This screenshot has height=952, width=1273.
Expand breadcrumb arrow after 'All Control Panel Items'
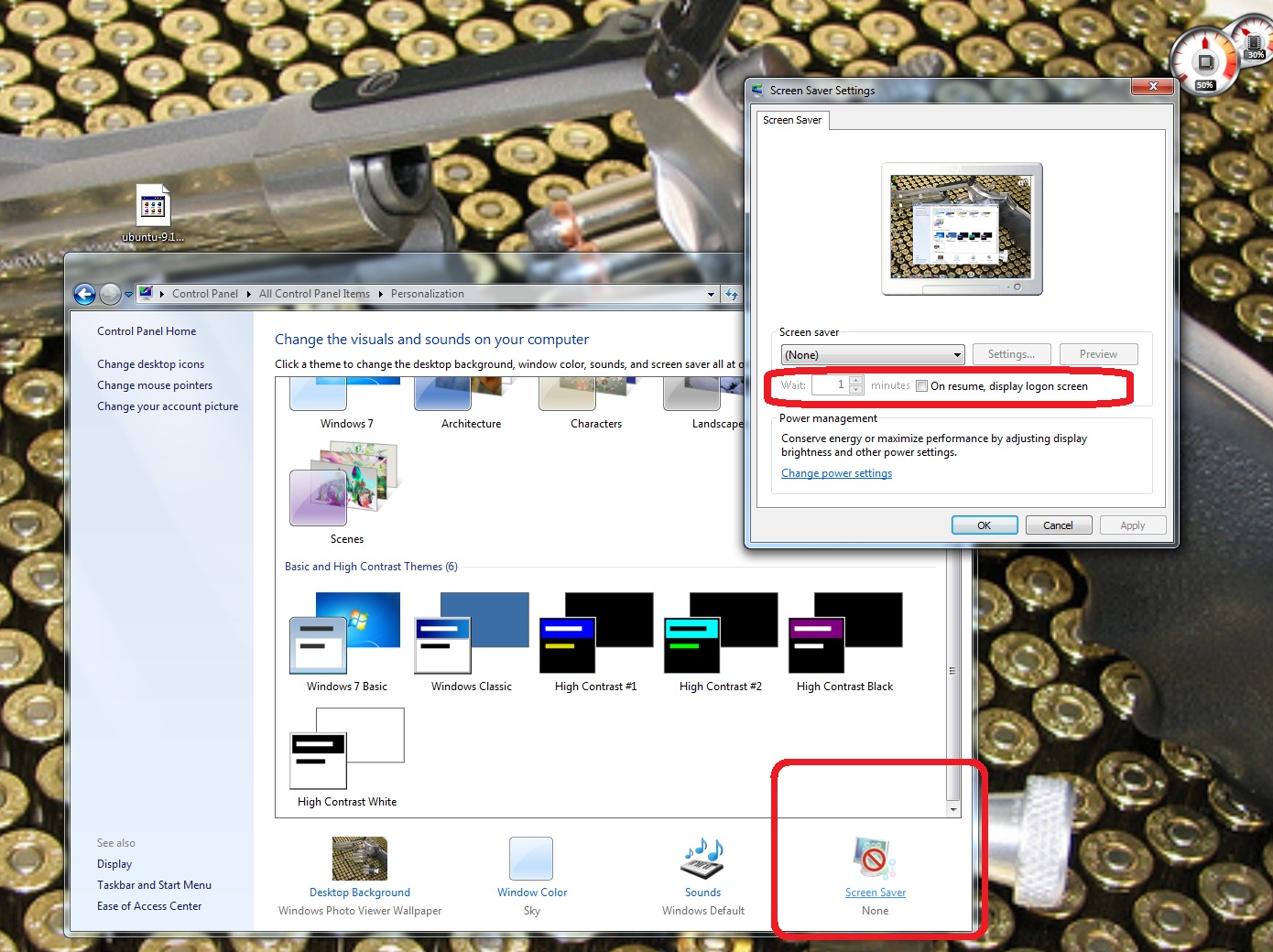(380, 294)
